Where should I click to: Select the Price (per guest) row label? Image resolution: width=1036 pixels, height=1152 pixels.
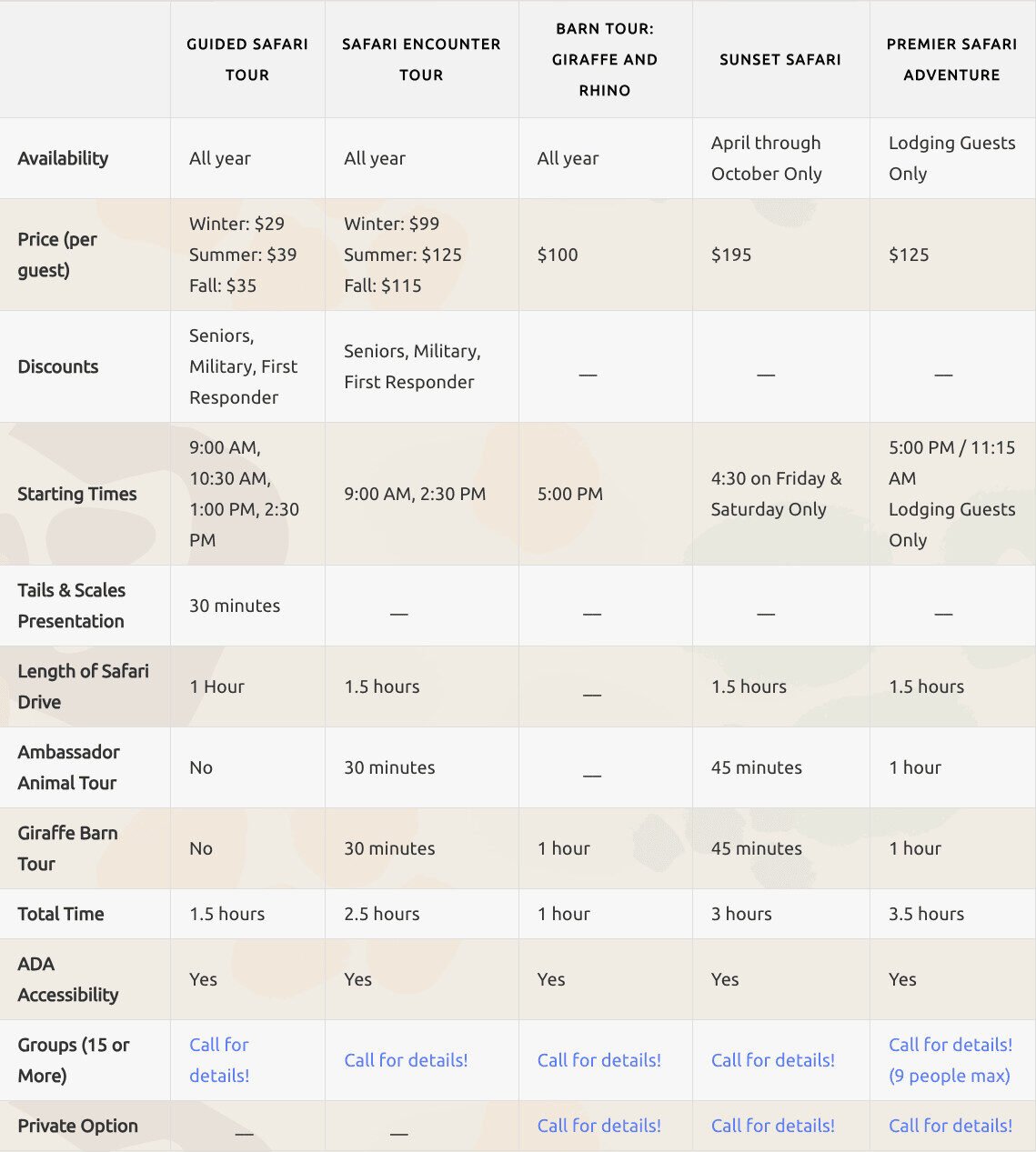[x=57, y=255]
